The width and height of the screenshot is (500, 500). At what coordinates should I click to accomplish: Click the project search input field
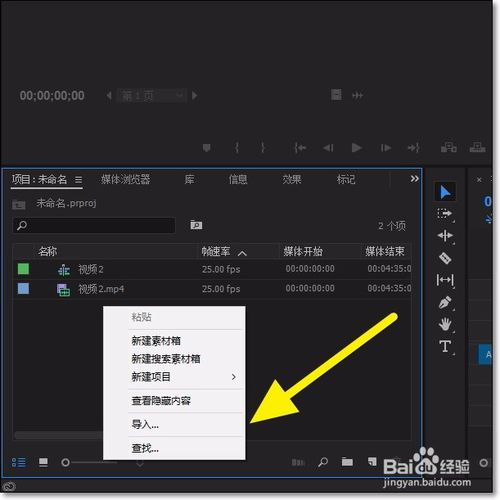coord(94,225)
